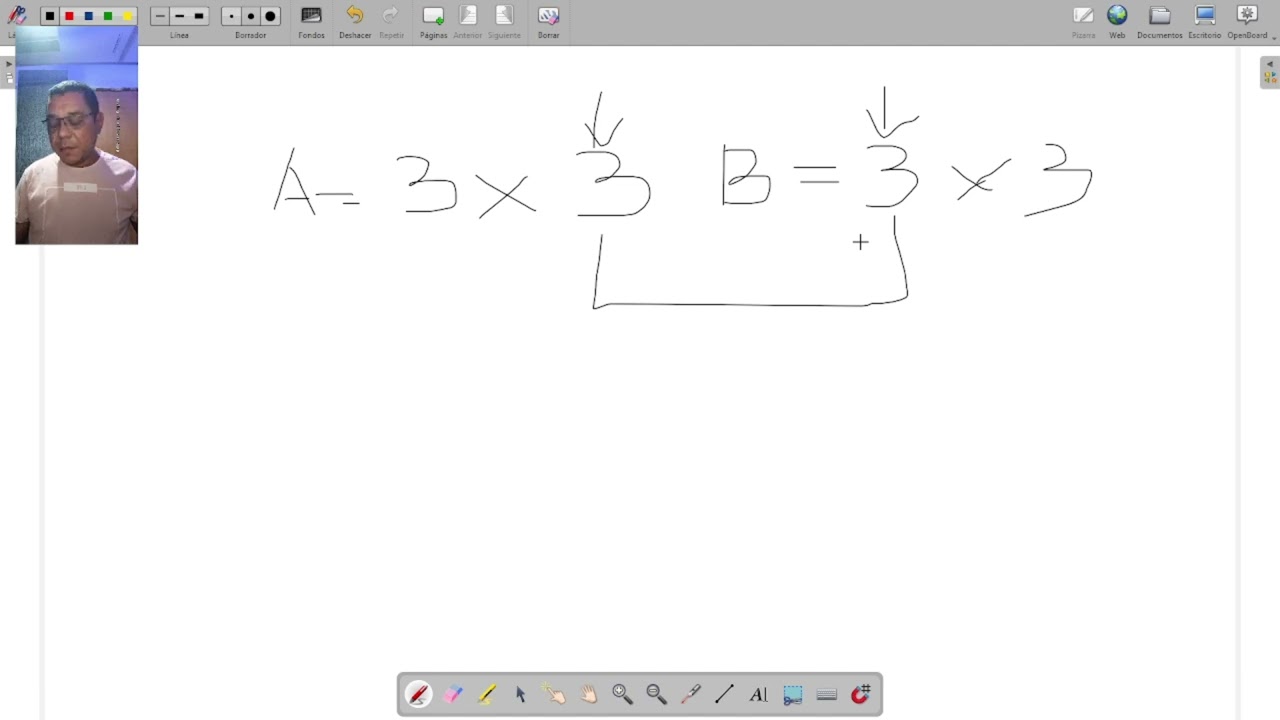Select the Pen tool in bottom palette
Image resolution: width=1280 pixels, height=720 pixels.
419,694
